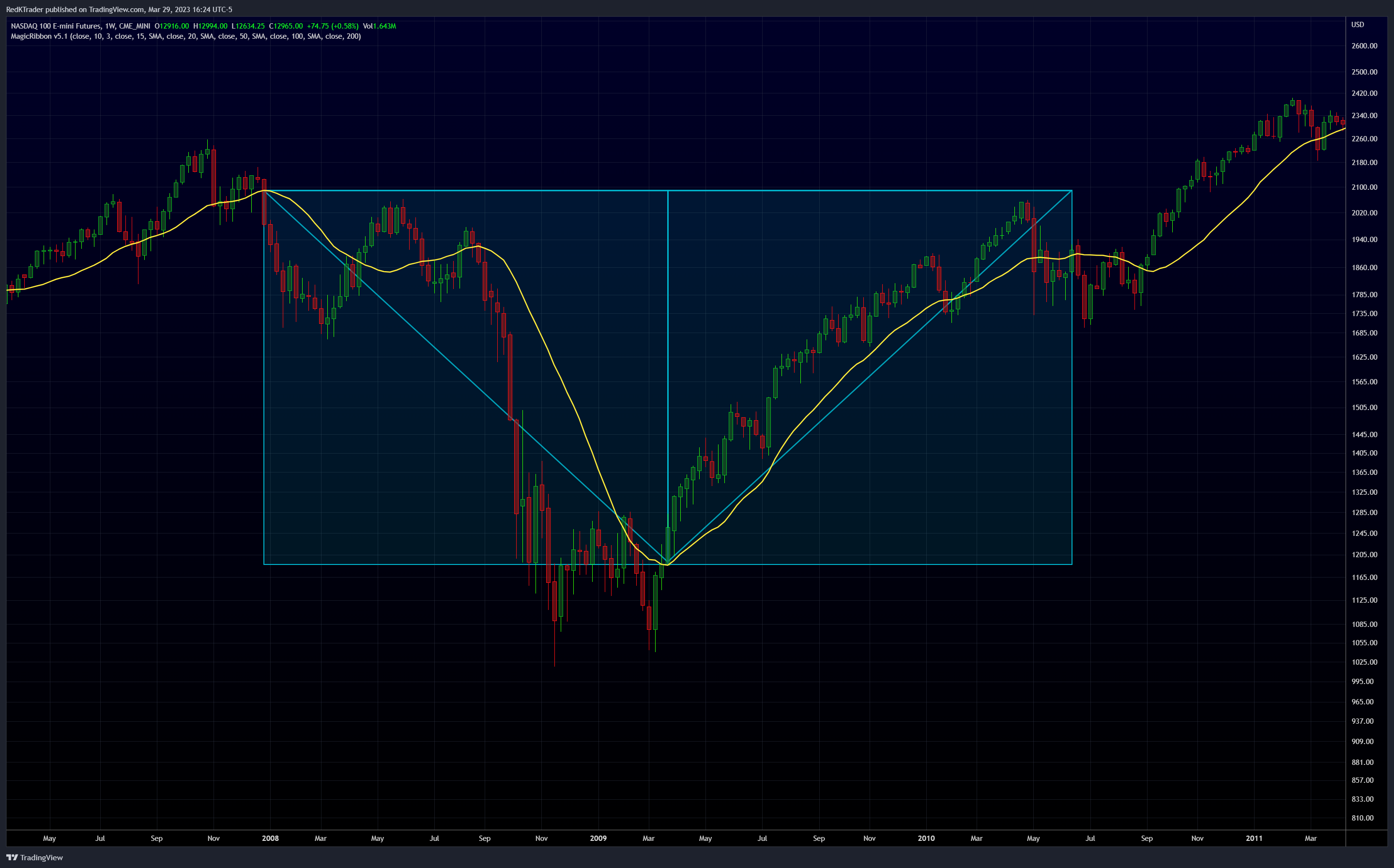Click the low value L12634.25

pos(248,26)
